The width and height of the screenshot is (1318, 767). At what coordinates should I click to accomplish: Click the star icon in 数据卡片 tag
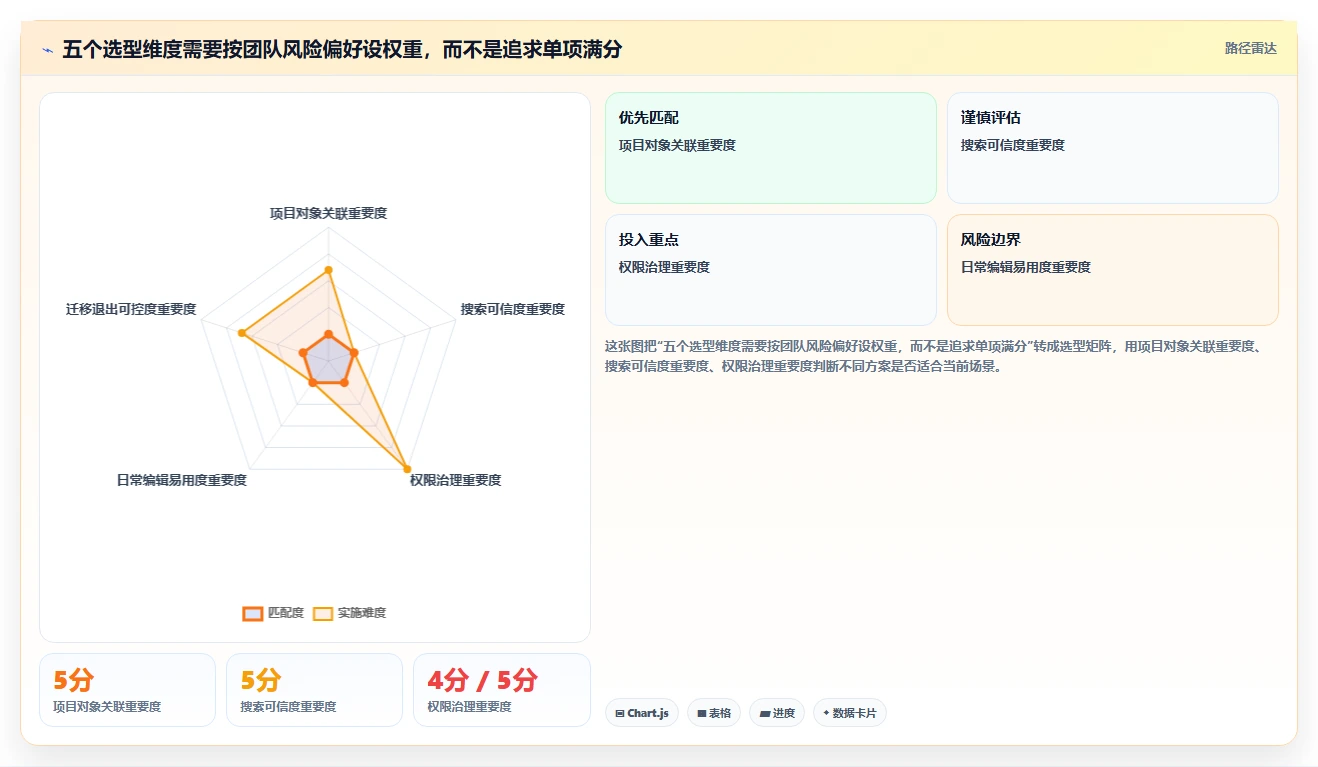pyautogui.click(x=826, y=714)
